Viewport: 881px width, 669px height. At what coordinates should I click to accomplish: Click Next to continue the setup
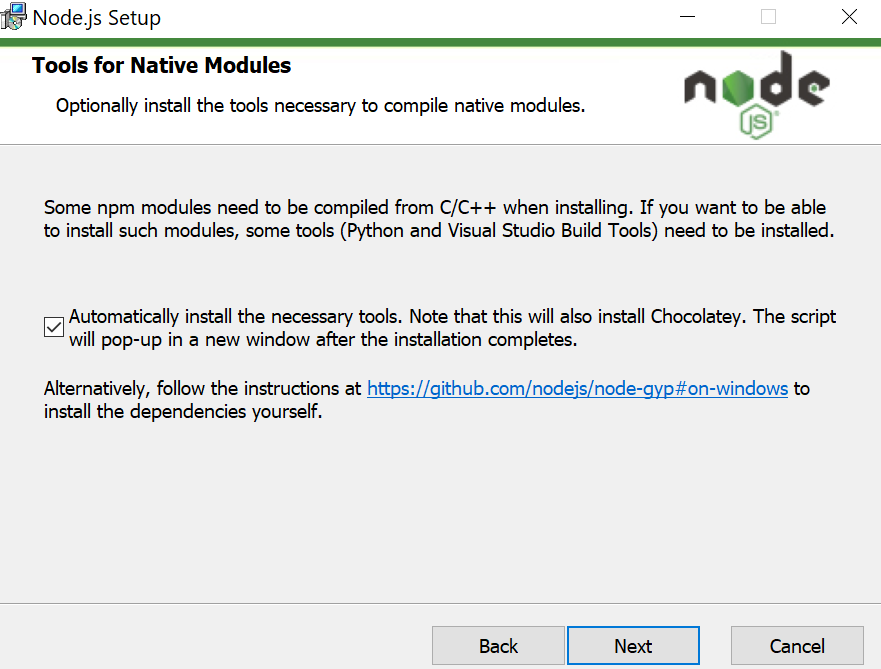click(633, 645)
